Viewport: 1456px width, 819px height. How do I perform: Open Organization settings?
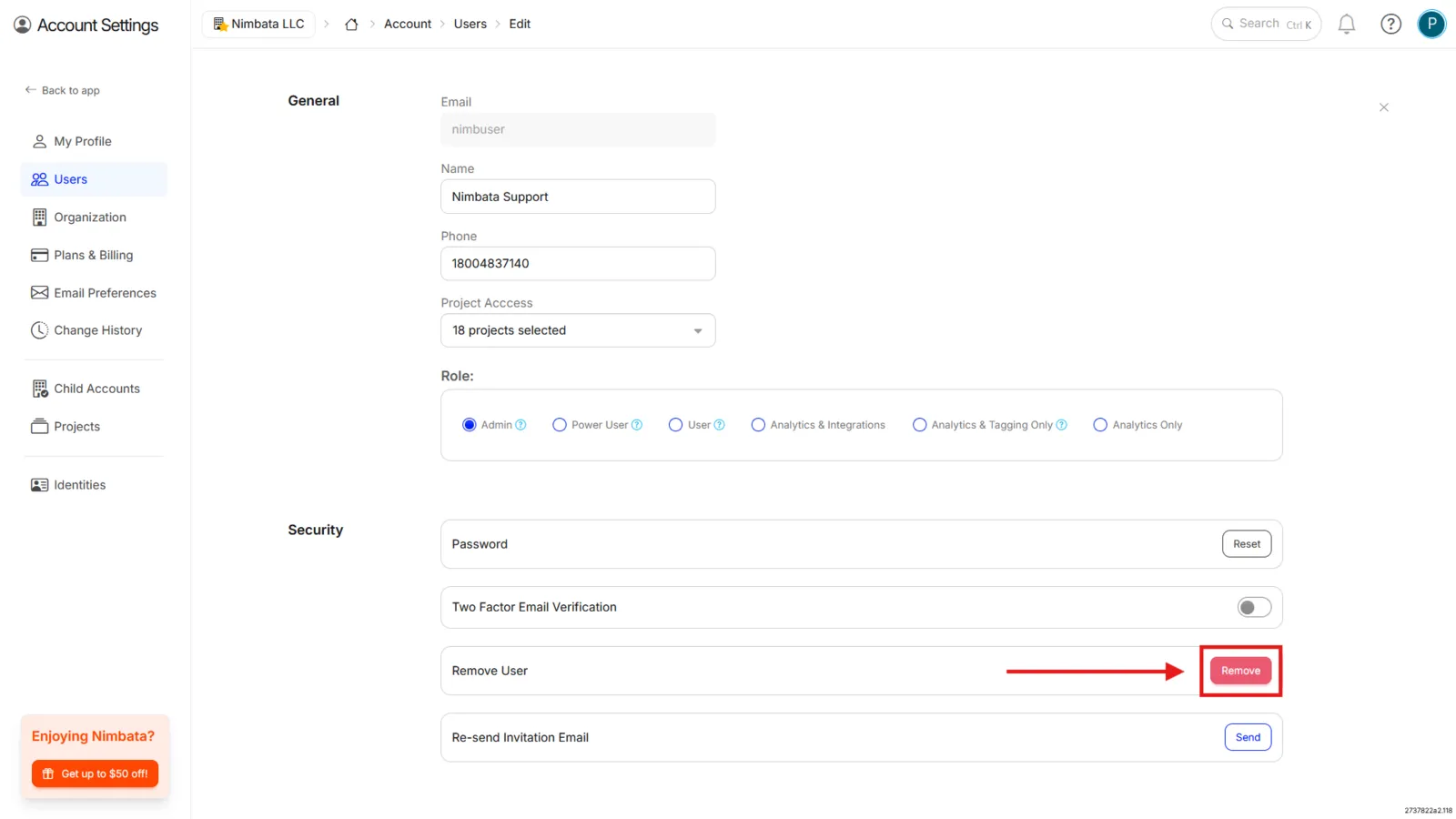click(94, 217)
